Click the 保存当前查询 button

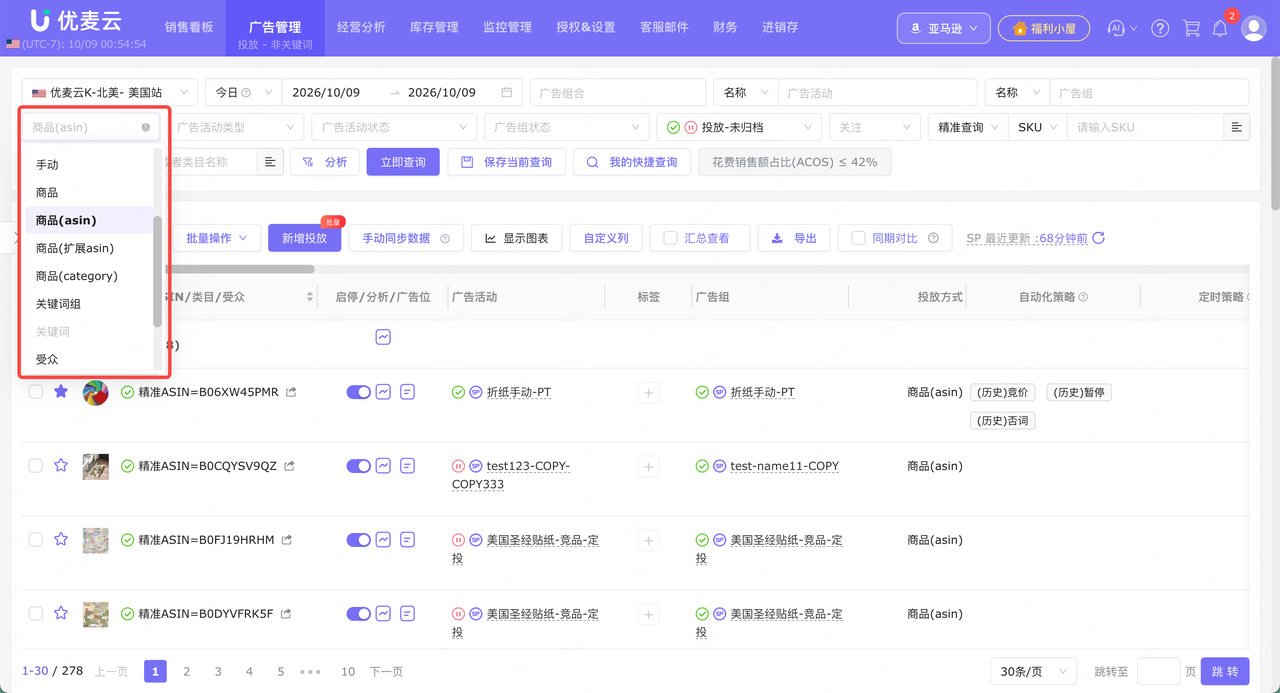point(506,162)
